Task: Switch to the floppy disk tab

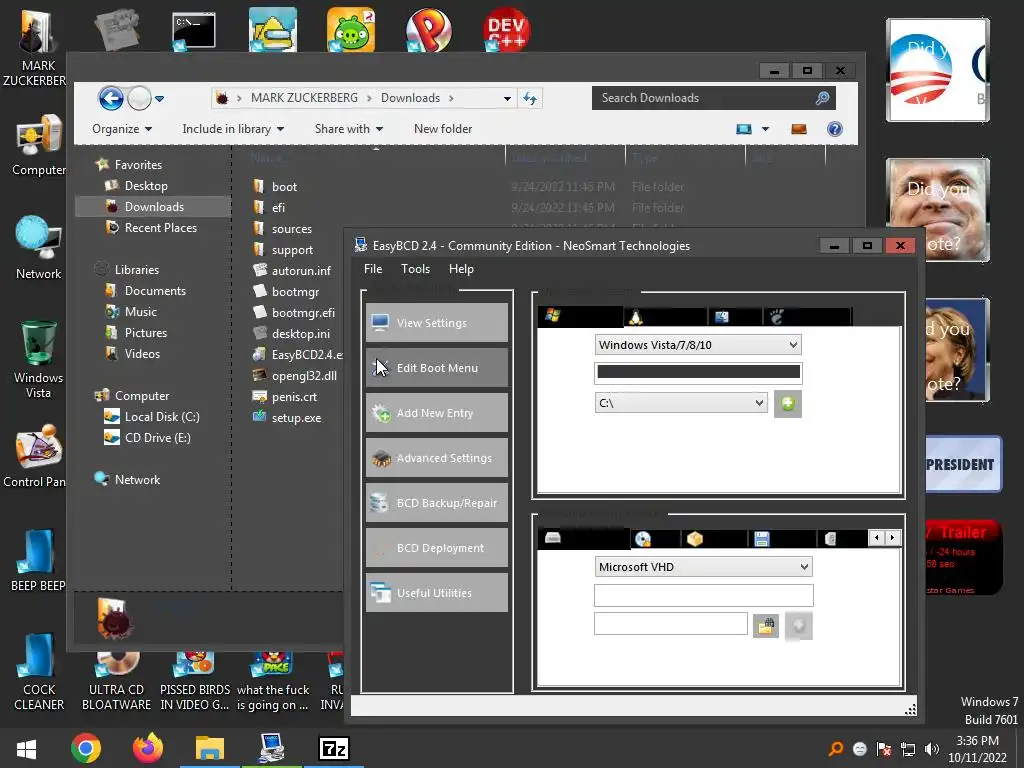Action: 781,539
